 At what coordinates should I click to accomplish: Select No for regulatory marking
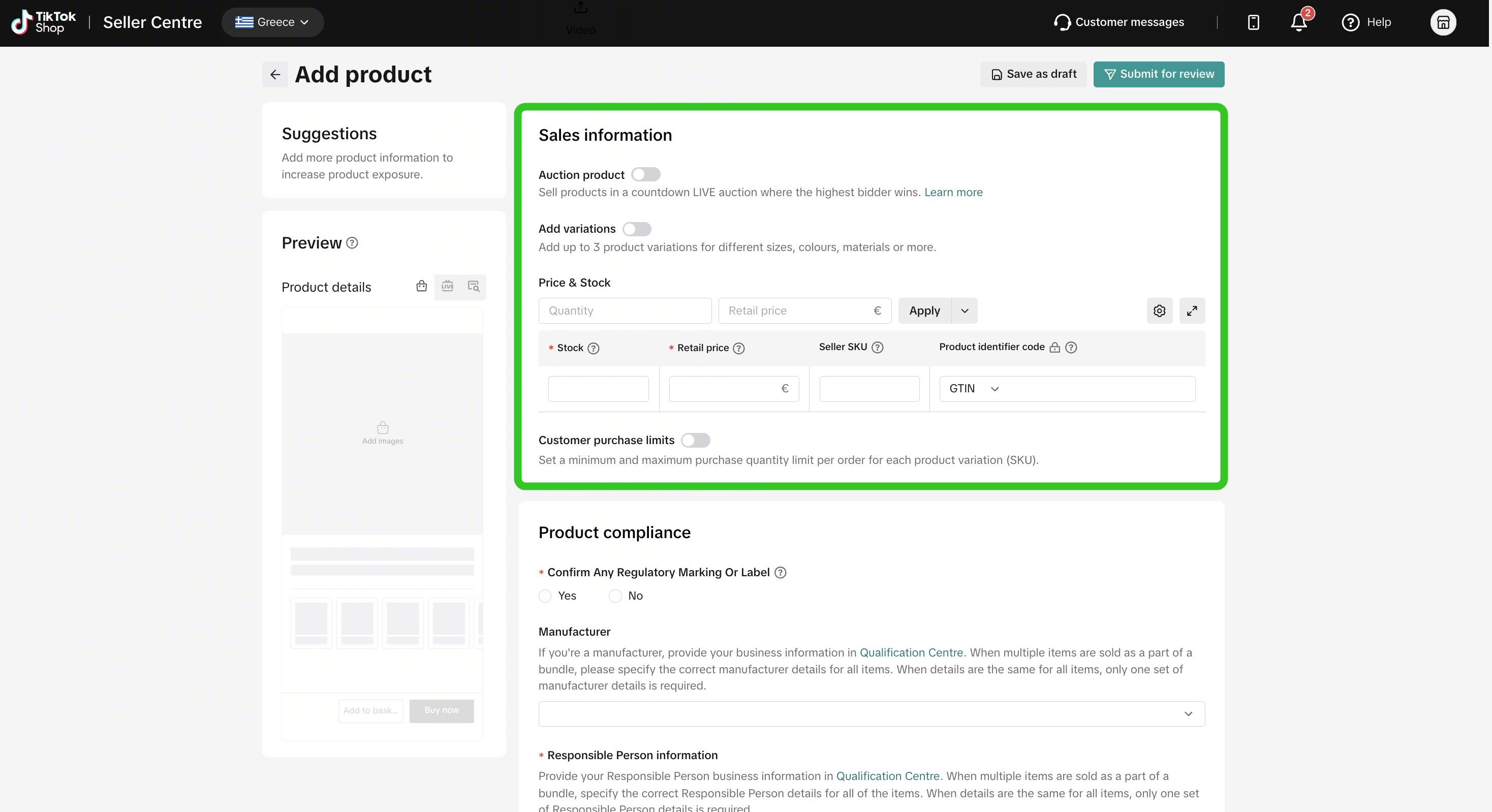pyautogui.click(x=615, y=597)
